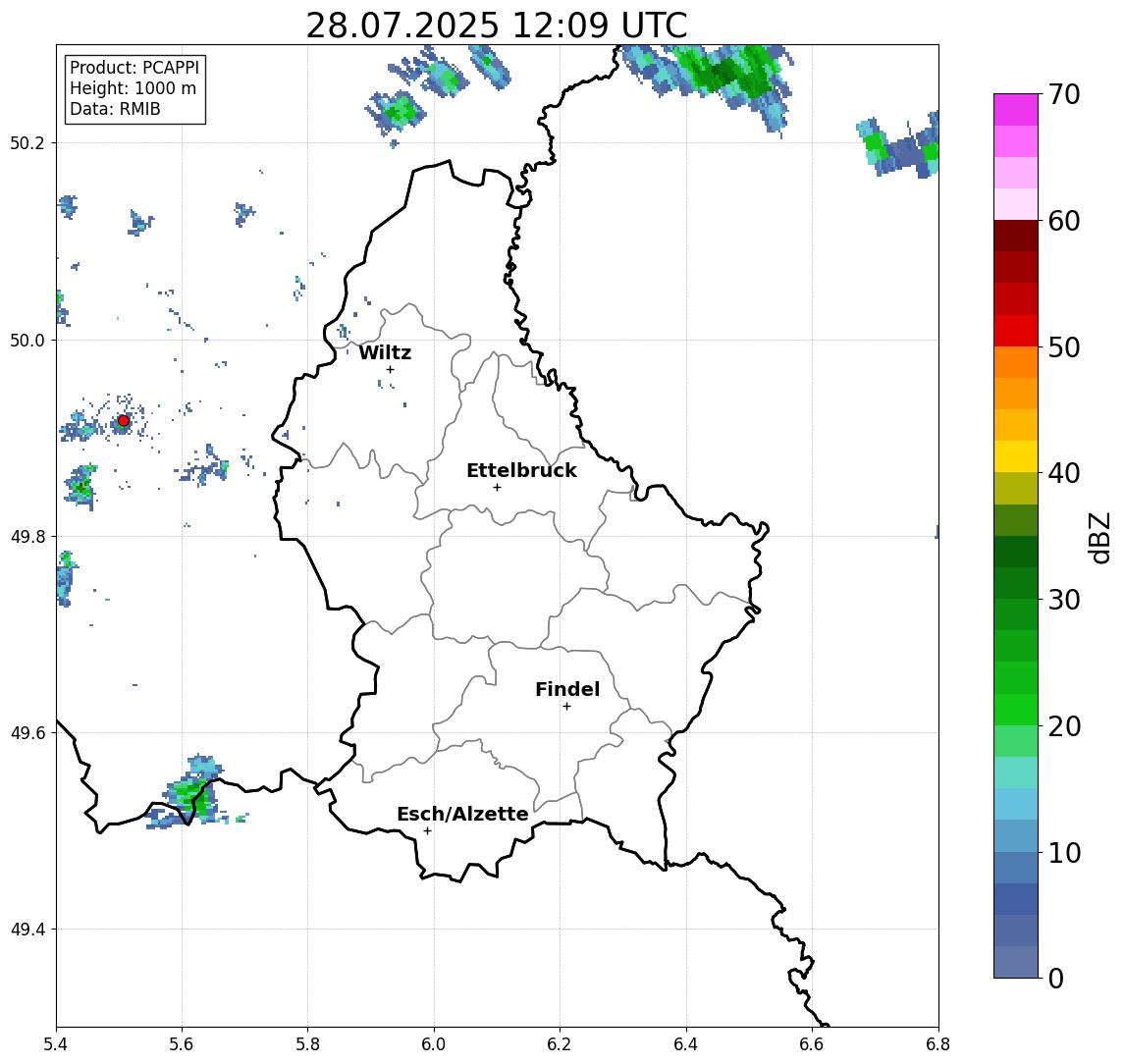The width and height of the screenshot is (1124, 1064).
Task: Click the dark red 60 dBZ color band
Action: [x=1016, y=236]
